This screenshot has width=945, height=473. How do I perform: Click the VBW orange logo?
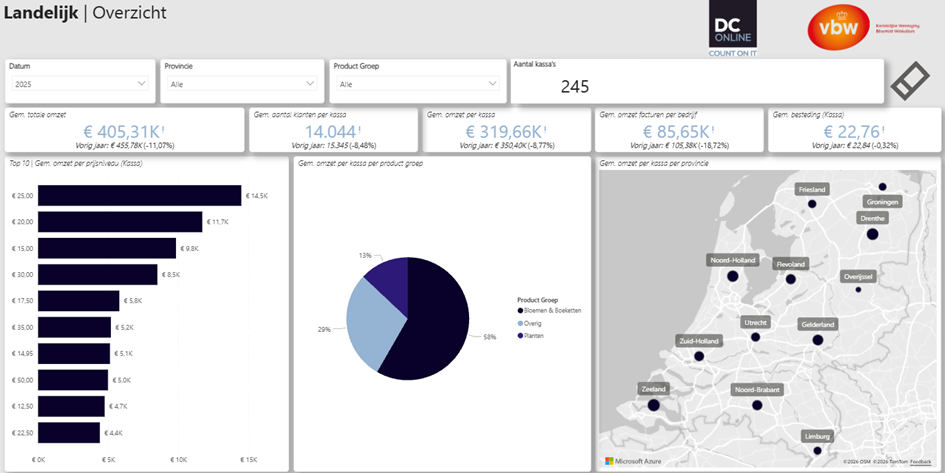coord(838,26)
